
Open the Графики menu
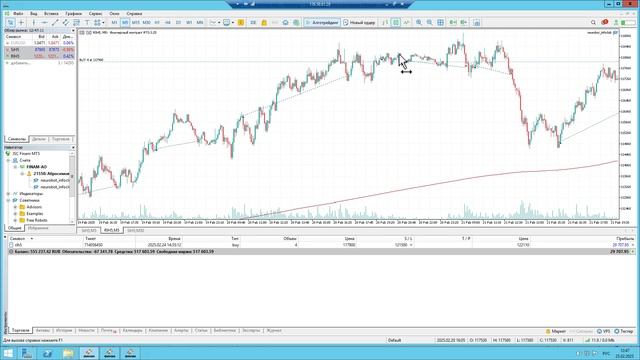(73, 13)
